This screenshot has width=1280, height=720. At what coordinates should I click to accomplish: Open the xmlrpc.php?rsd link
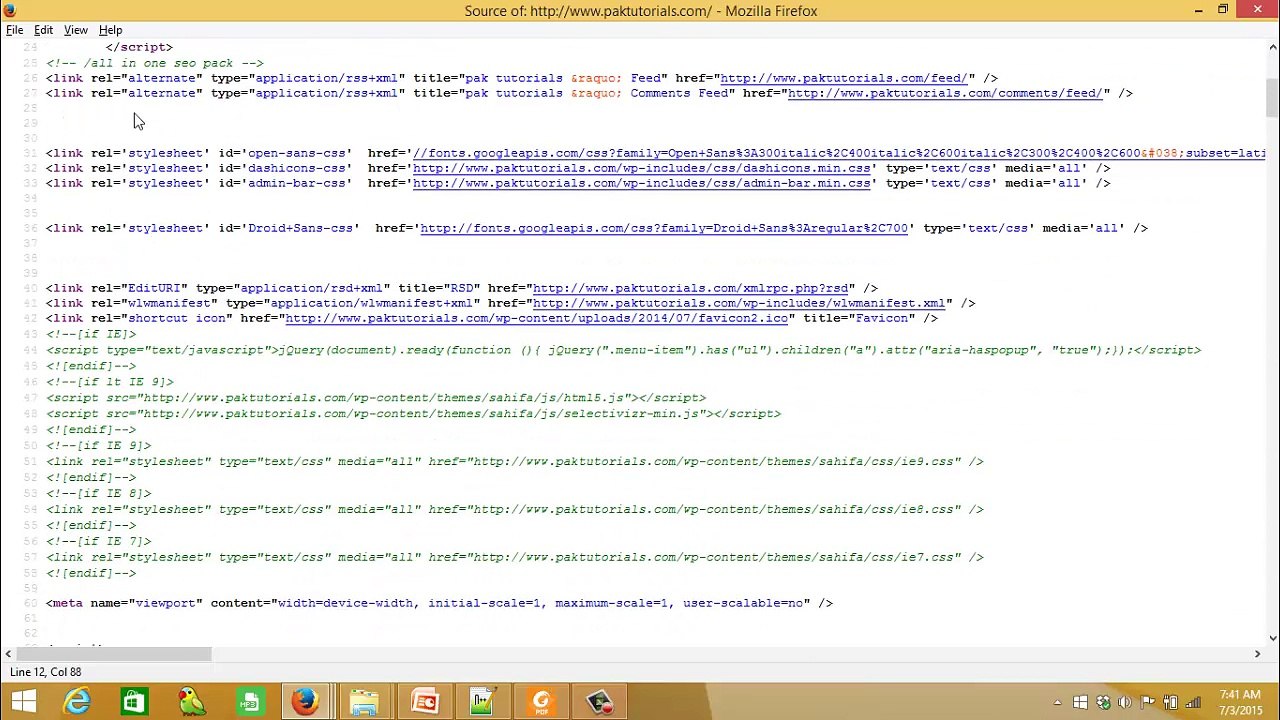(690, 288)
